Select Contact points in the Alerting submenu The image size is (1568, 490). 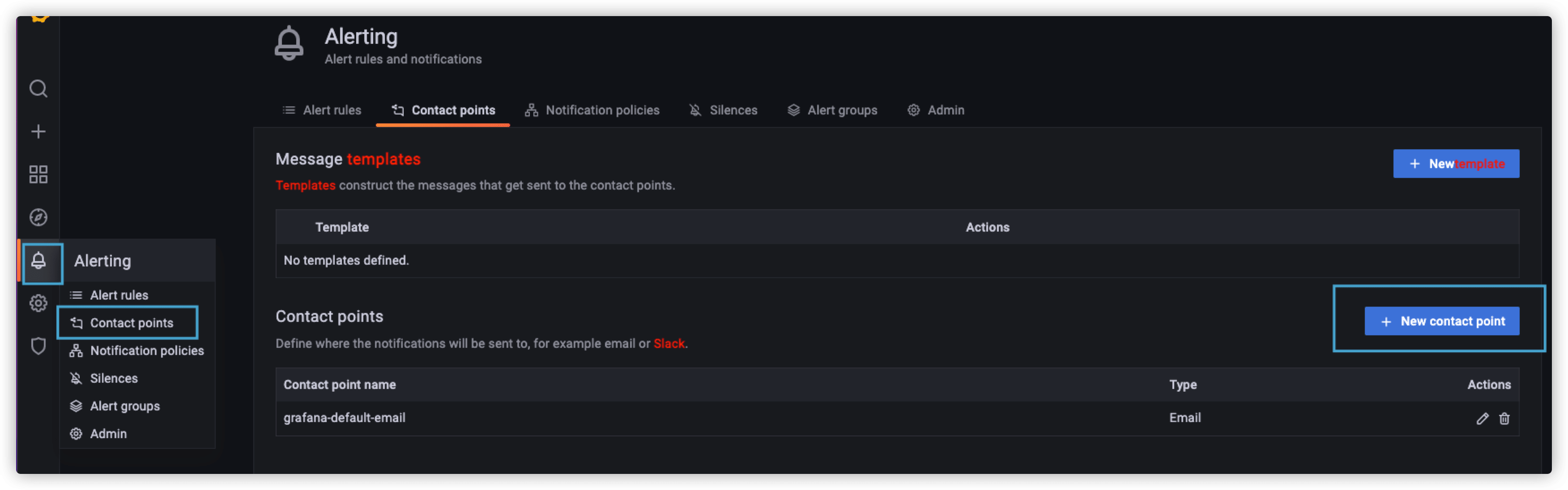(x=128, y=323)
